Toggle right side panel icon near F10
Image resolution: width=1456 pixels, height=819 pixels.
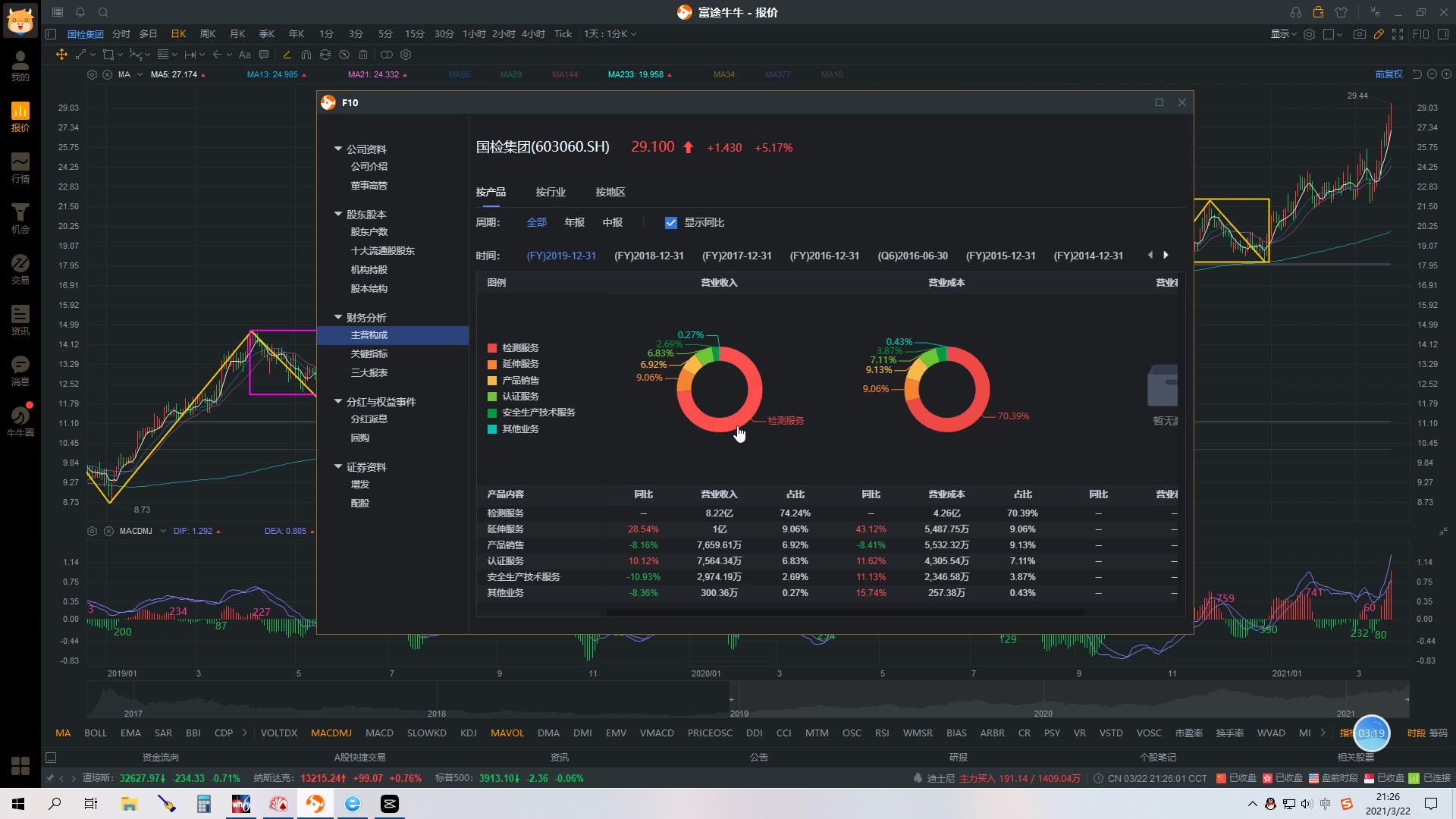tap(1444, 34)
